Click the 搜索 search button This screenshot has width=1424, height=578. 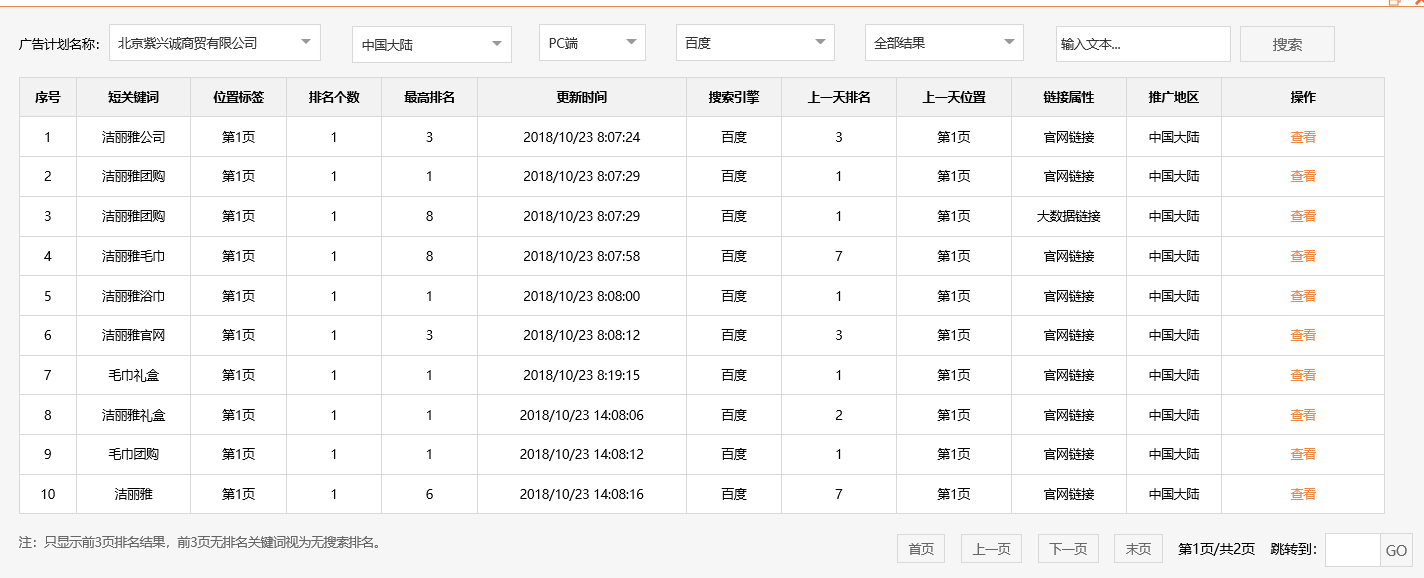tap(1287, 43)
